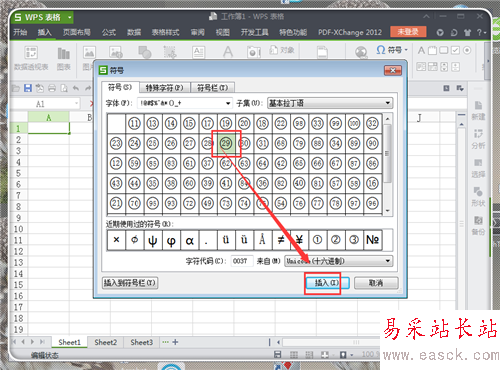
Task: Select the 符号(S) tab
Action: [x=120, y=87]
